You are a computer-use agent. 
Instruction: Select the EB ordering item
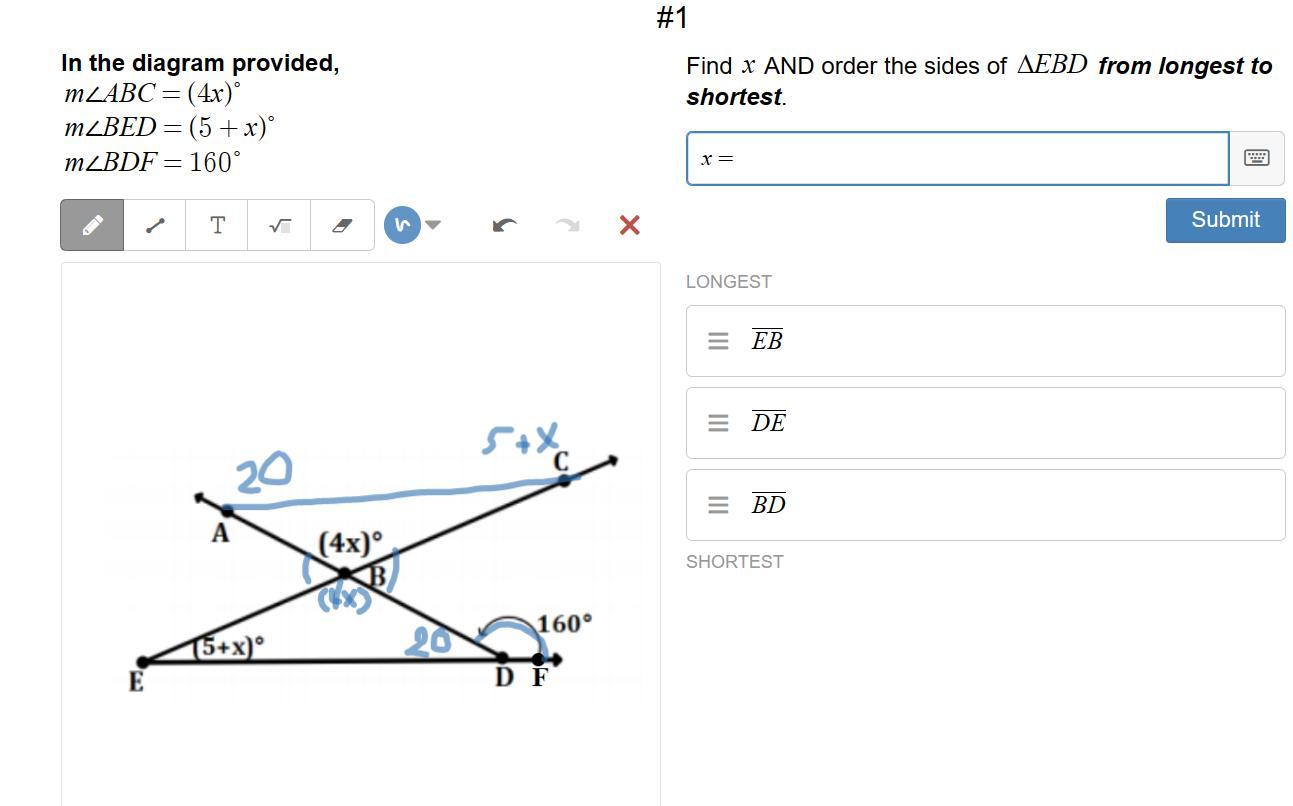tap(985, 341)
